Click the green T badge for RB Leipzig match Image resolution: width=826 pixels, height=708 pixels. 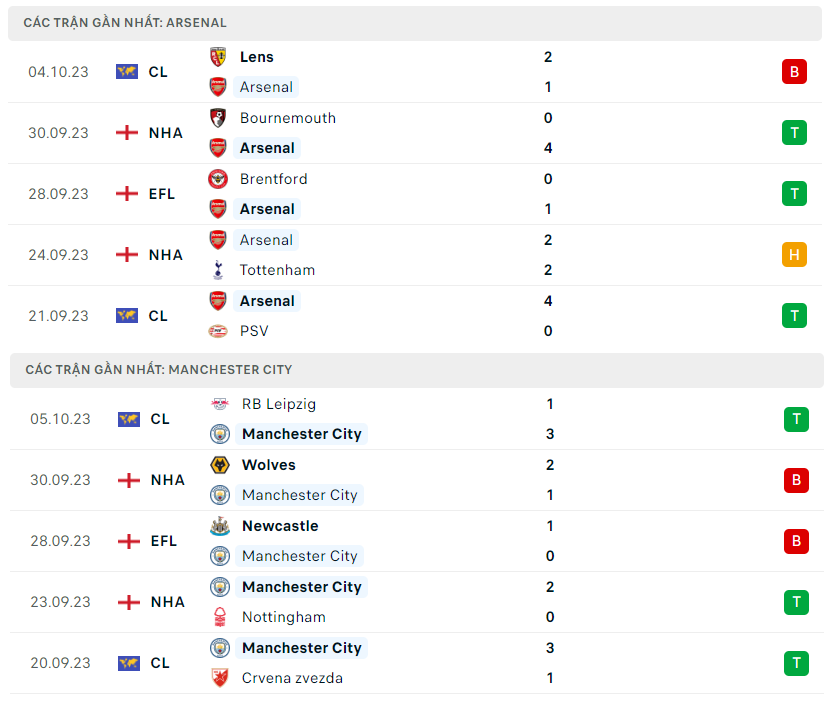point(796,419)
